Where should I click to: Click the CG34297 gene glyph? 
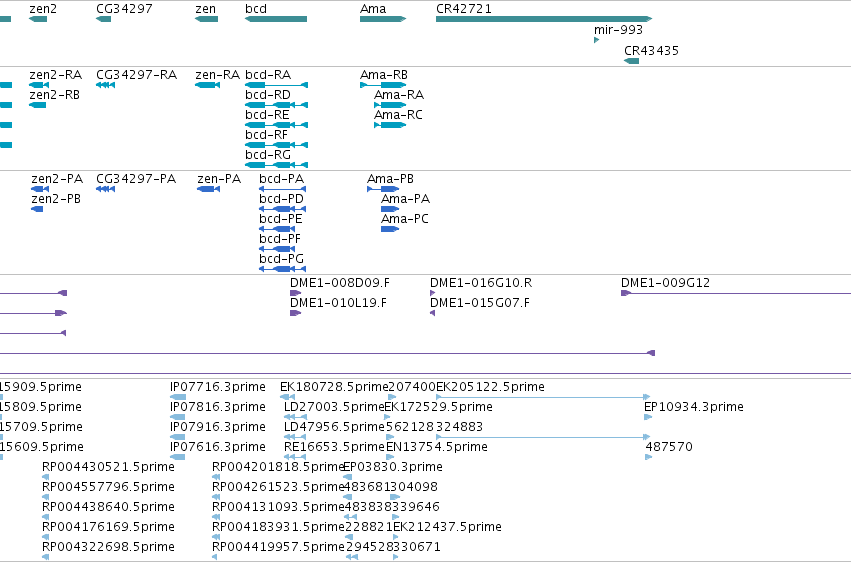[103, 19]
